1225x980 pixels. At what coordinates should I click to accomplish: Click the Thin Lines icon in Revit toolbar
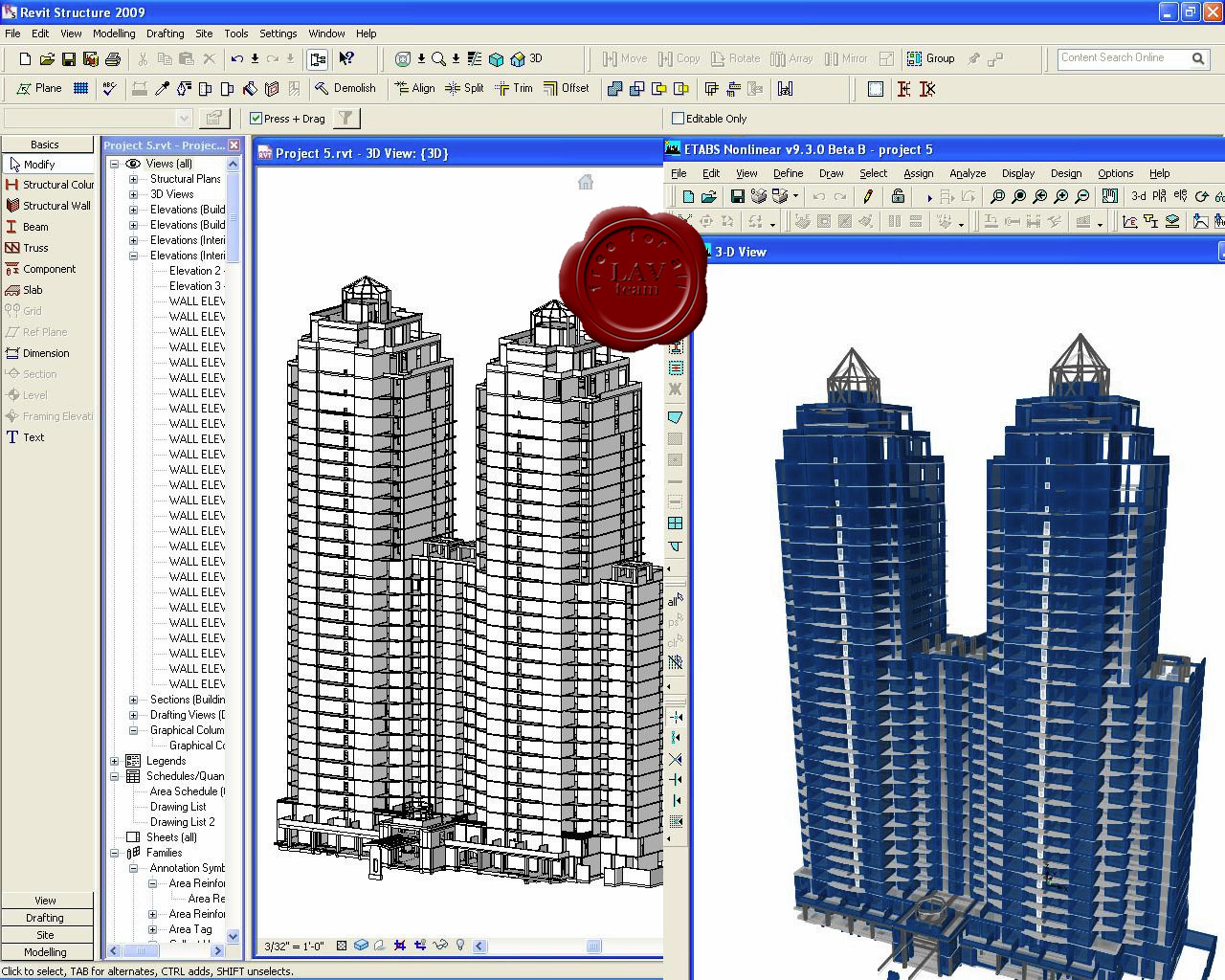475,59
